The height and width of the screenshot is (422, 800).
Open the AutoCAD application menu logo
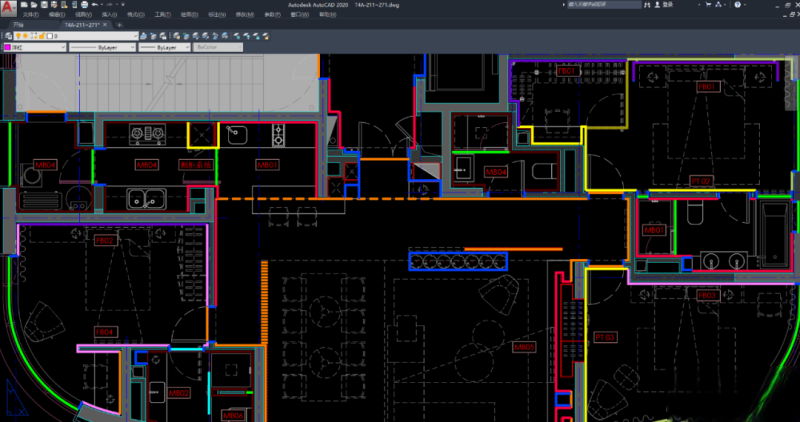coord(8,8)
